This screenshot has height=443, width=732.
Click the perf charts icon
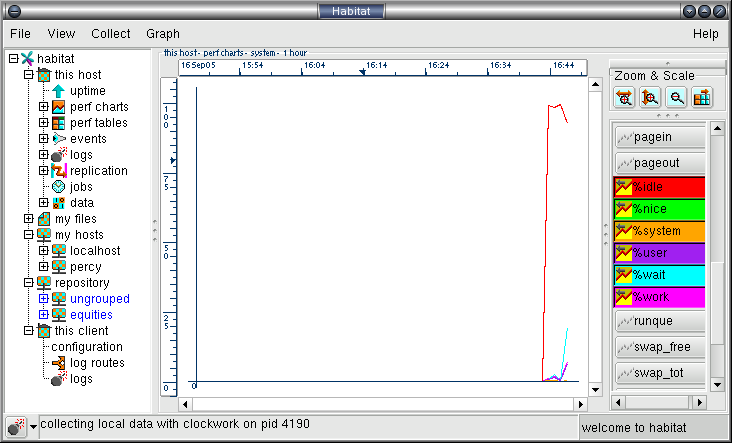point(58,107)
